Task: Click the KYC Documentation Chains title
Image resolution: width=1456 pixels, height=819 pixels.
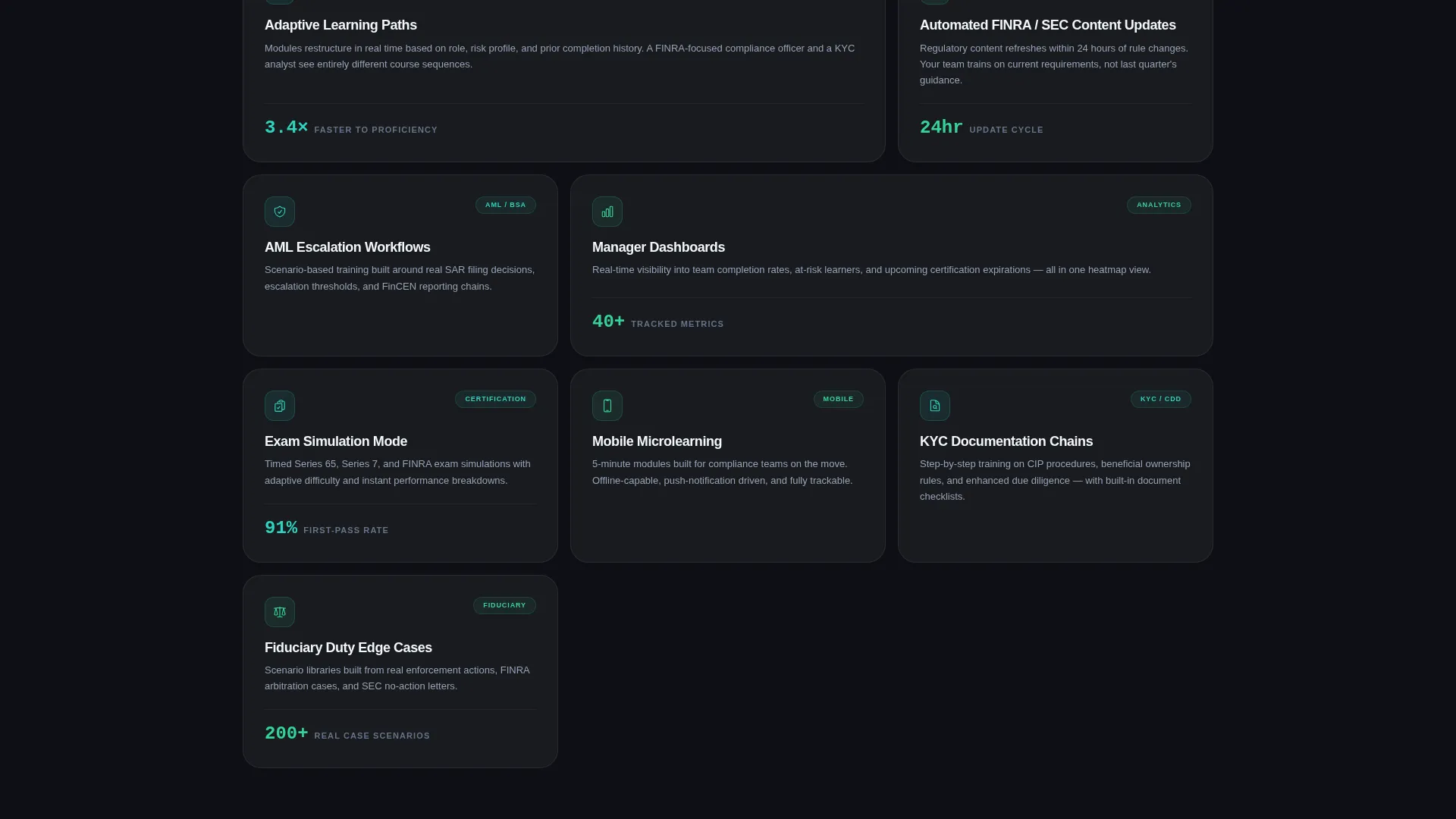Action: pyautogui.click(x=1006, y=441)
